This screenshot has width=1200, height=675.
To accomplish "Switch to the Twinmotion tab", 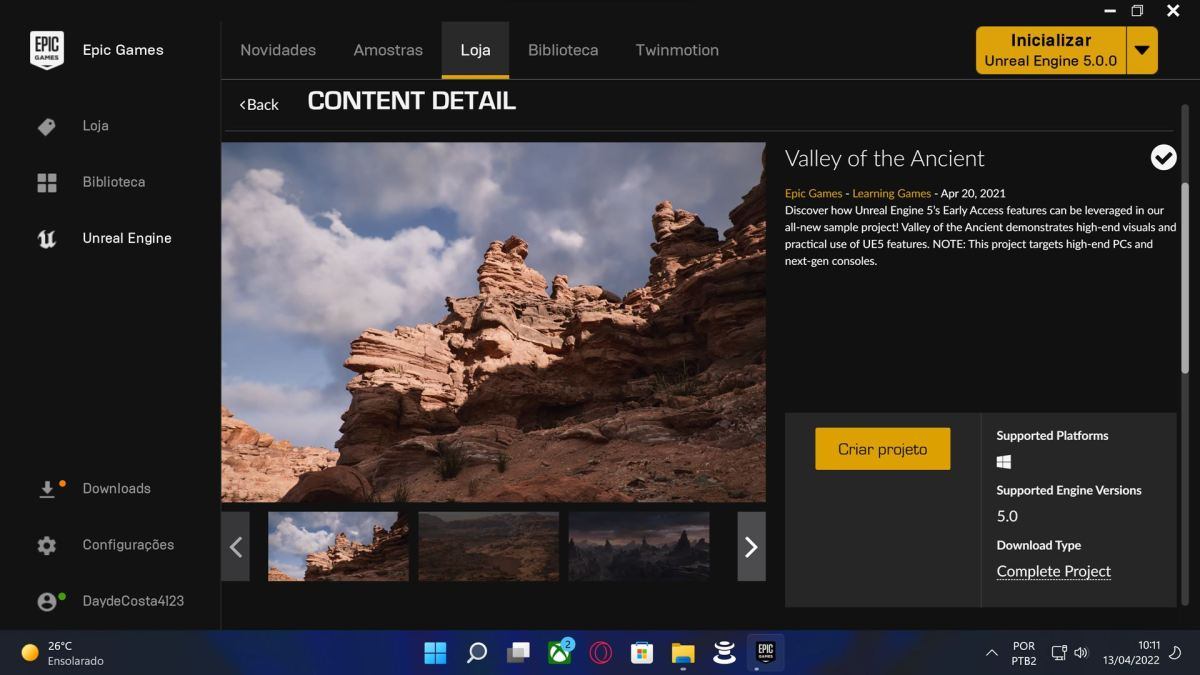I will coord(677,50).
